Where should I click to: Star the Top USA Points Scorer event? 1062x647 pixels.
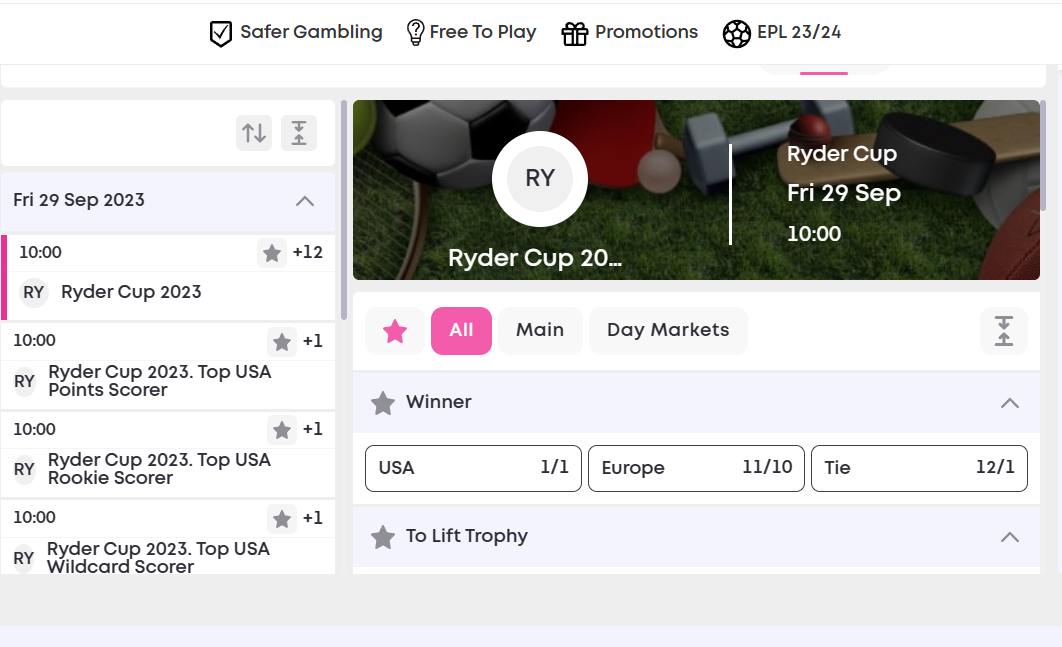(x=282, y=341)
